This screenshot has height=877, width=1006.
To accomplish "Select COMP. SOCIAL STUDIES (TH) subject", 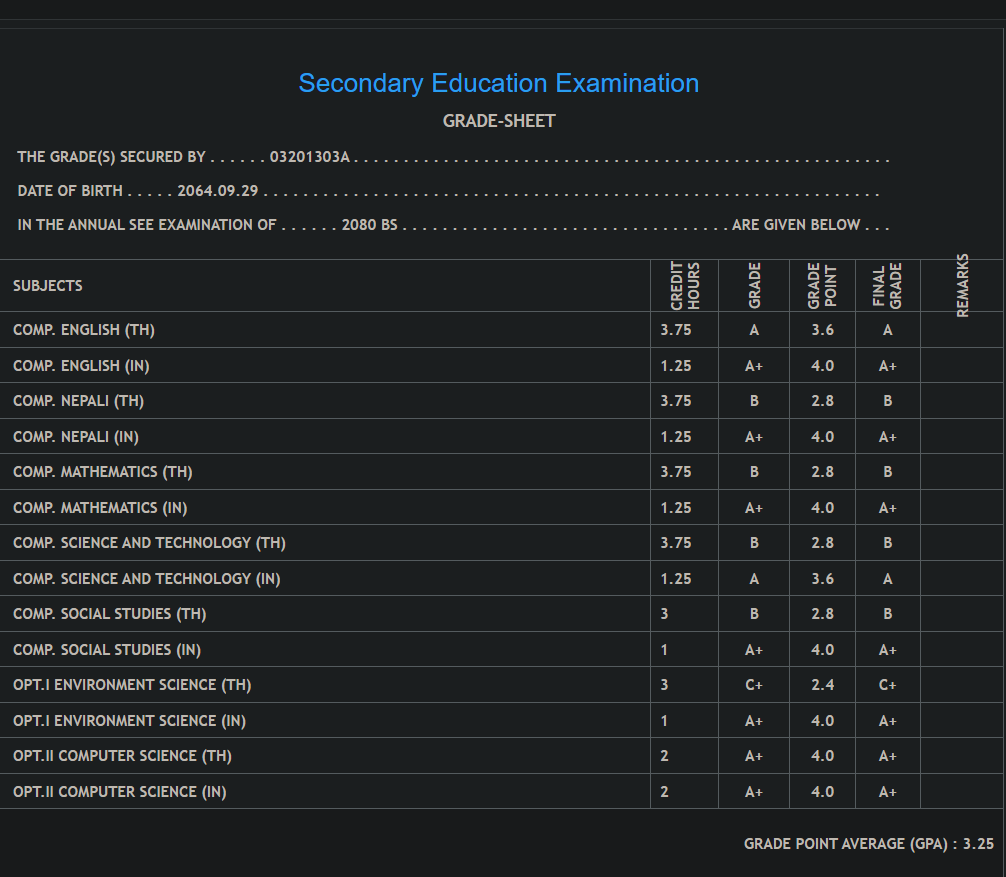I will tap(110, 614).
